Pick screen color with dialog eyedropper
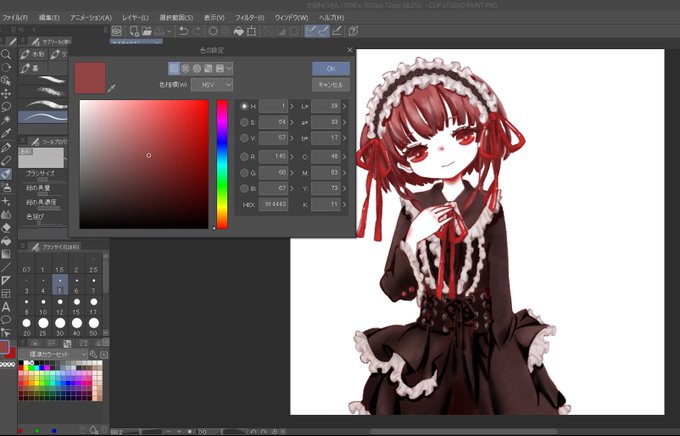 point(111,89)
